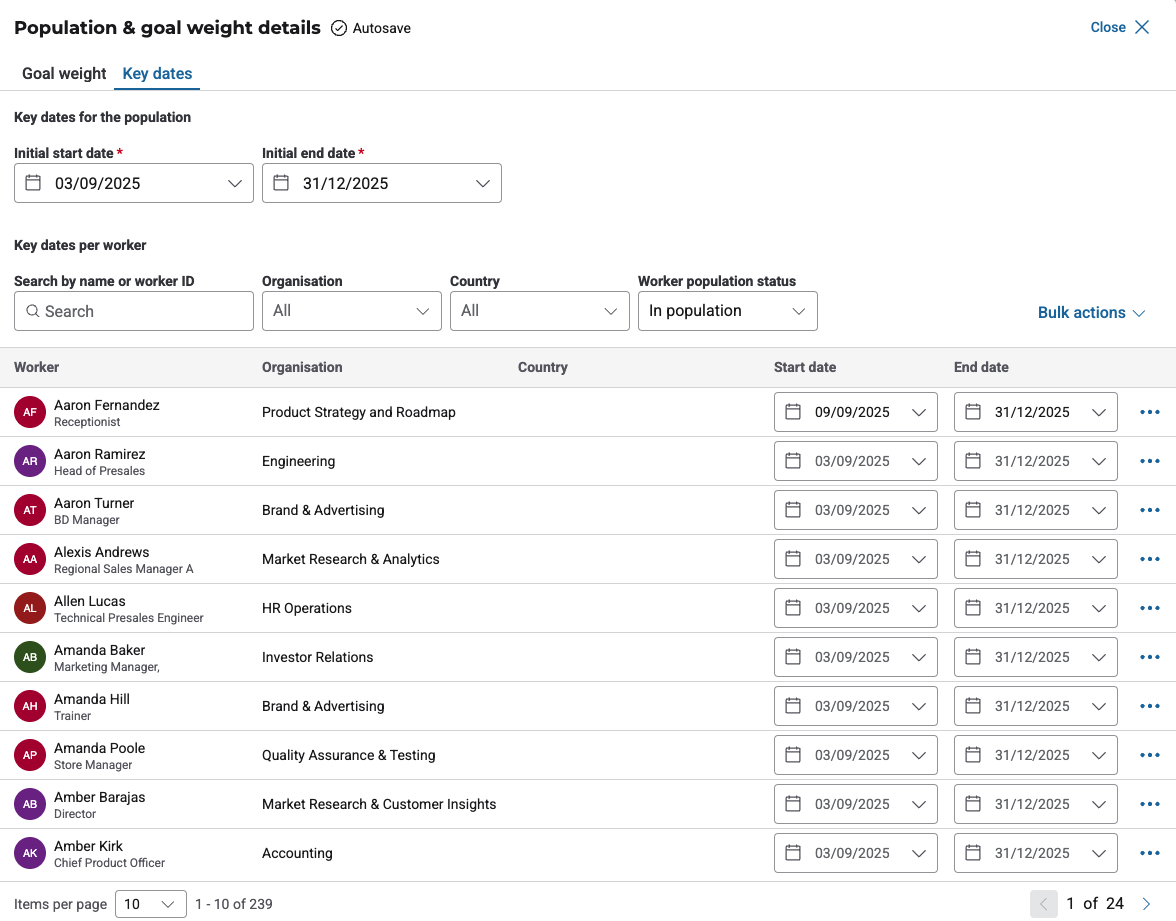Switch to the Goal weight tab

64,73
